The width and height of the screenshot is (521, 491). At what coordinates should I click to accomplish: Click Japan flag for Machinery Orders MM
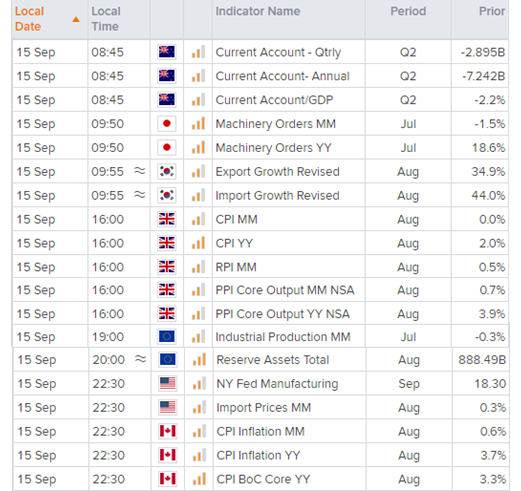click(x=167, y=124)
